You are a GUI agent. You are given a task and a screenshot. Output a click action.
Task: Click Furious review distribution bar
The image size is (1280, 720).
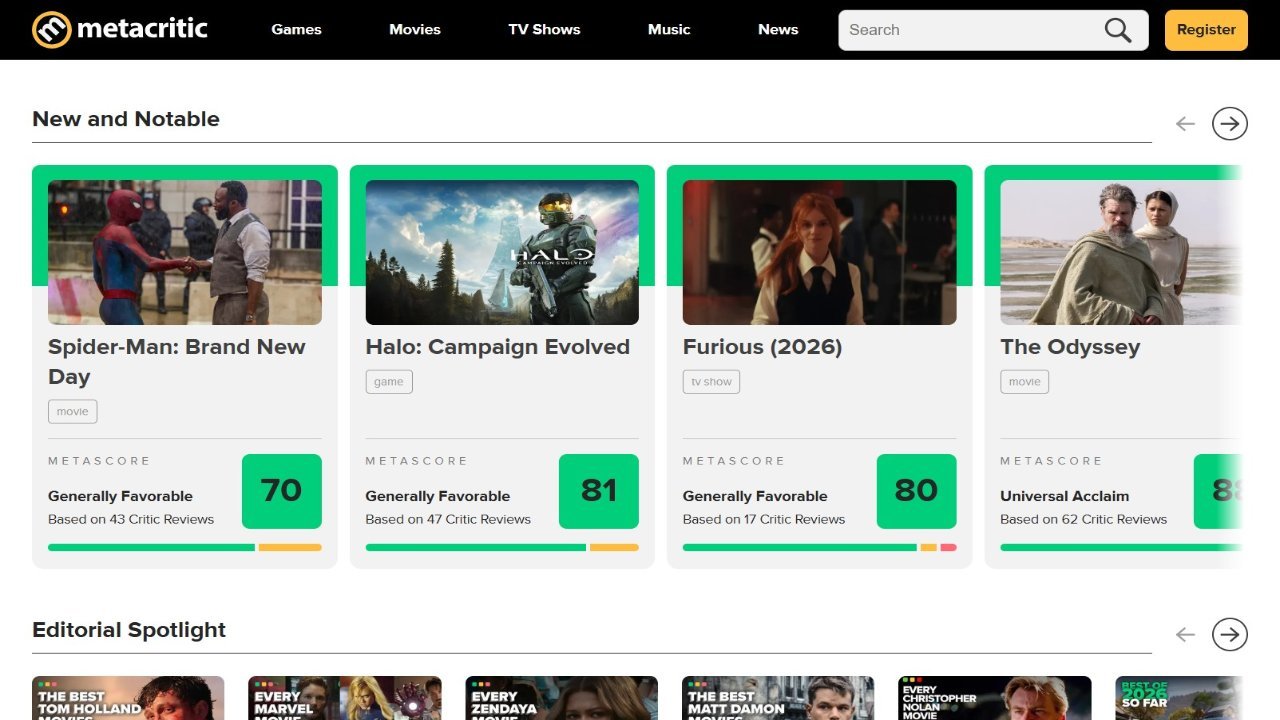tap(819, 547)
